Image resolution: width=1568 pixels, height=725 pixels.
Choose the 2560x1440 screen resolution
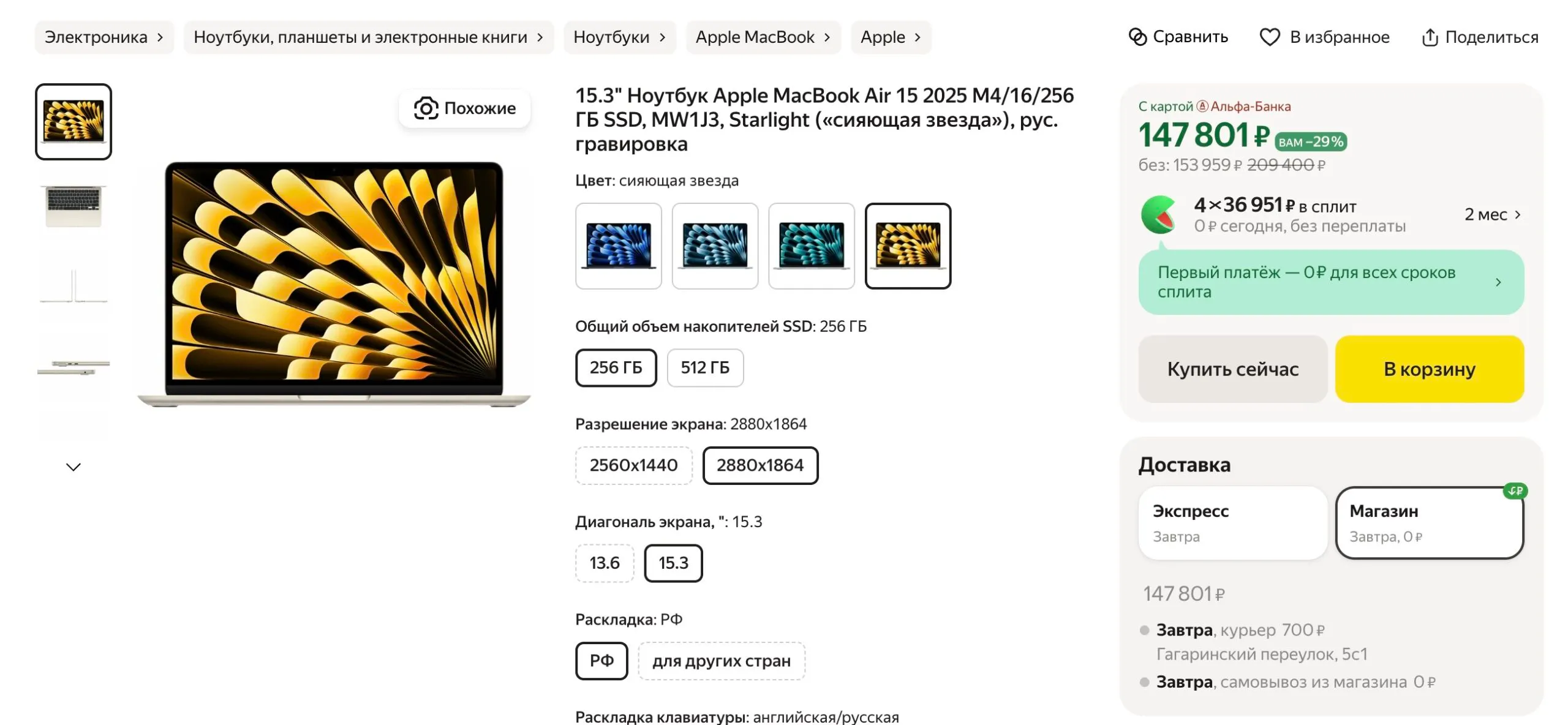tap(633, 465)
